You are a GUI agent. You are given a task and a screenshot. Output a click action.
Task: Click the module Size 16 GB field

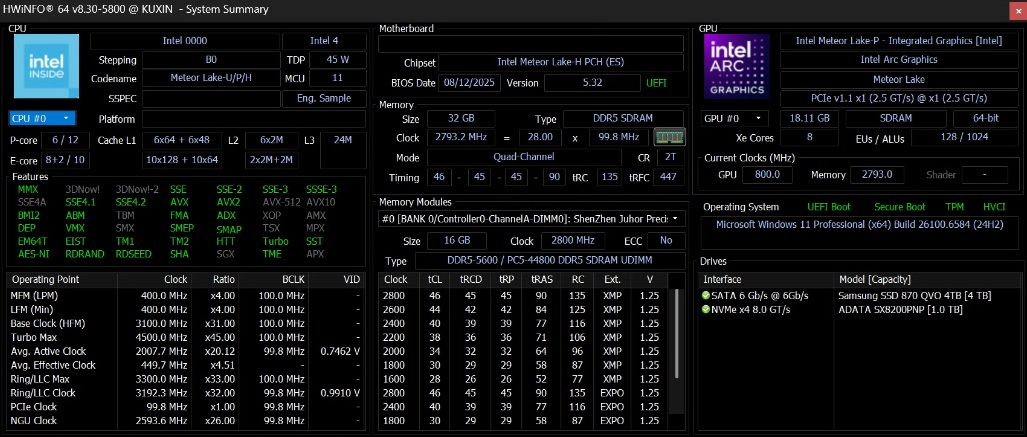(x=457, y=240)
